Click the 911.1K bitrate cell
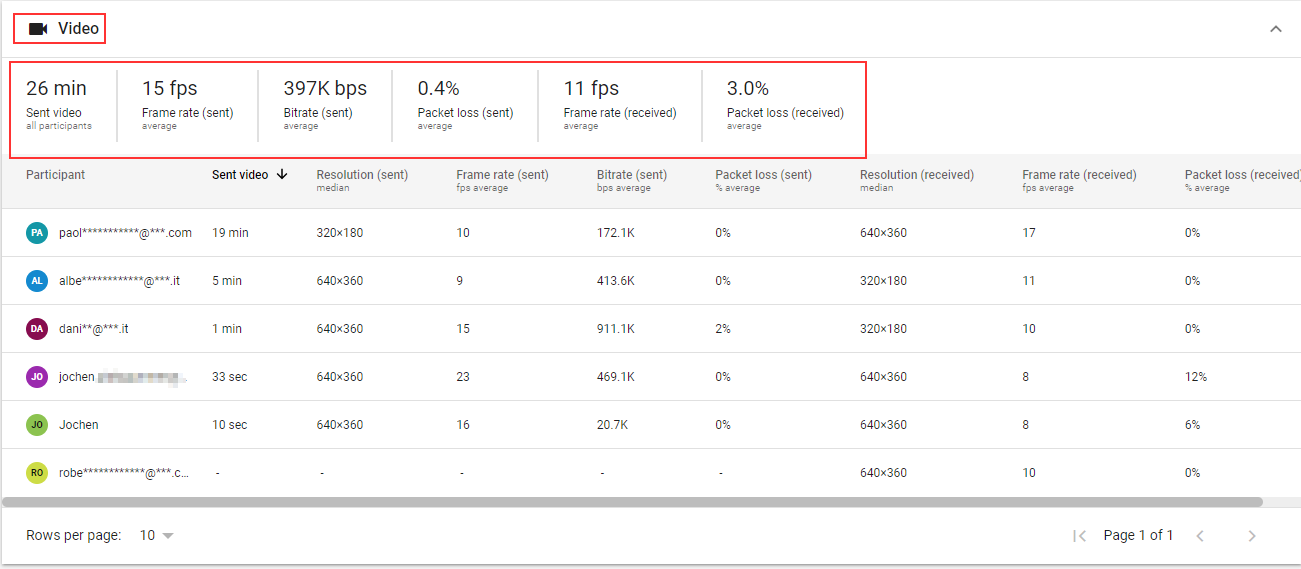The width and height of the screenshot is (1301, 569). [x=616, y=329]
